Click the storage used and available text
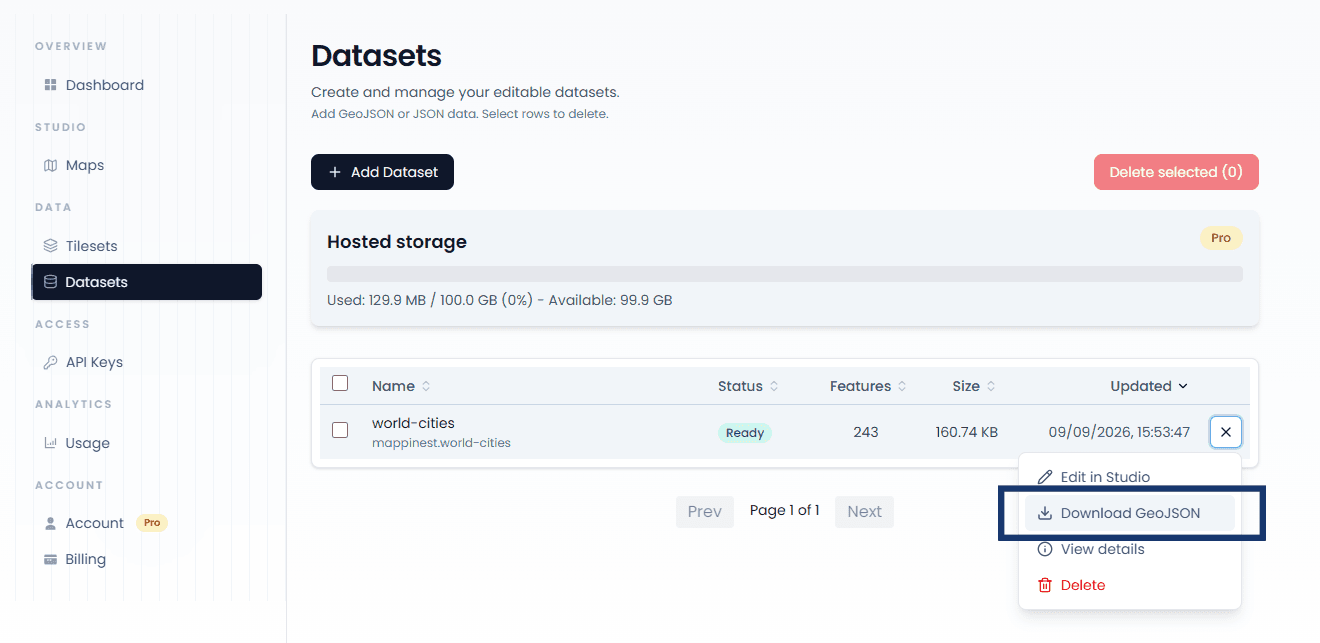The image size is (1320, 643). coord(499,300)
